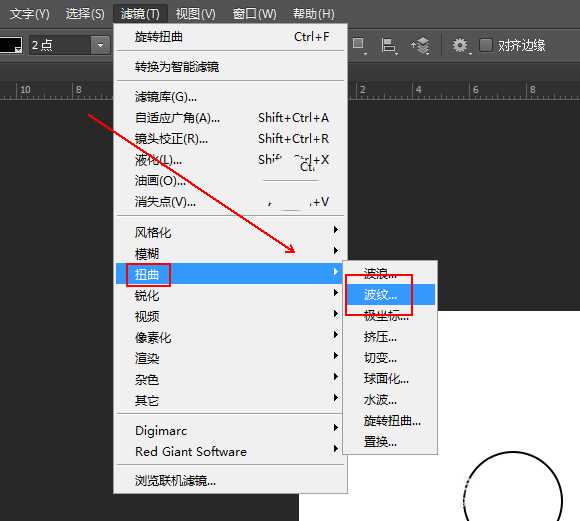Open the 文字(Y) menu

pos(29,14)
